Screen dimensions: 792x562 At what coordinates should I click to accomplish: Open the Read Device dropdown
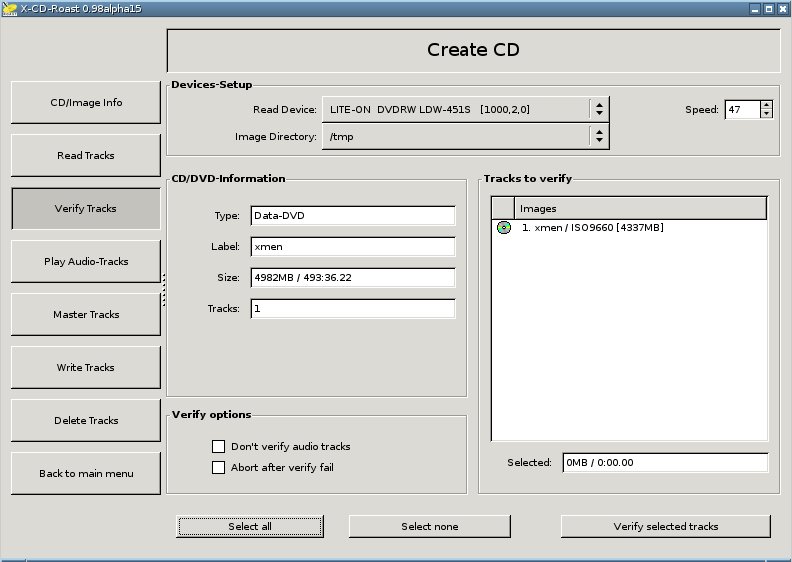[465, 110]
